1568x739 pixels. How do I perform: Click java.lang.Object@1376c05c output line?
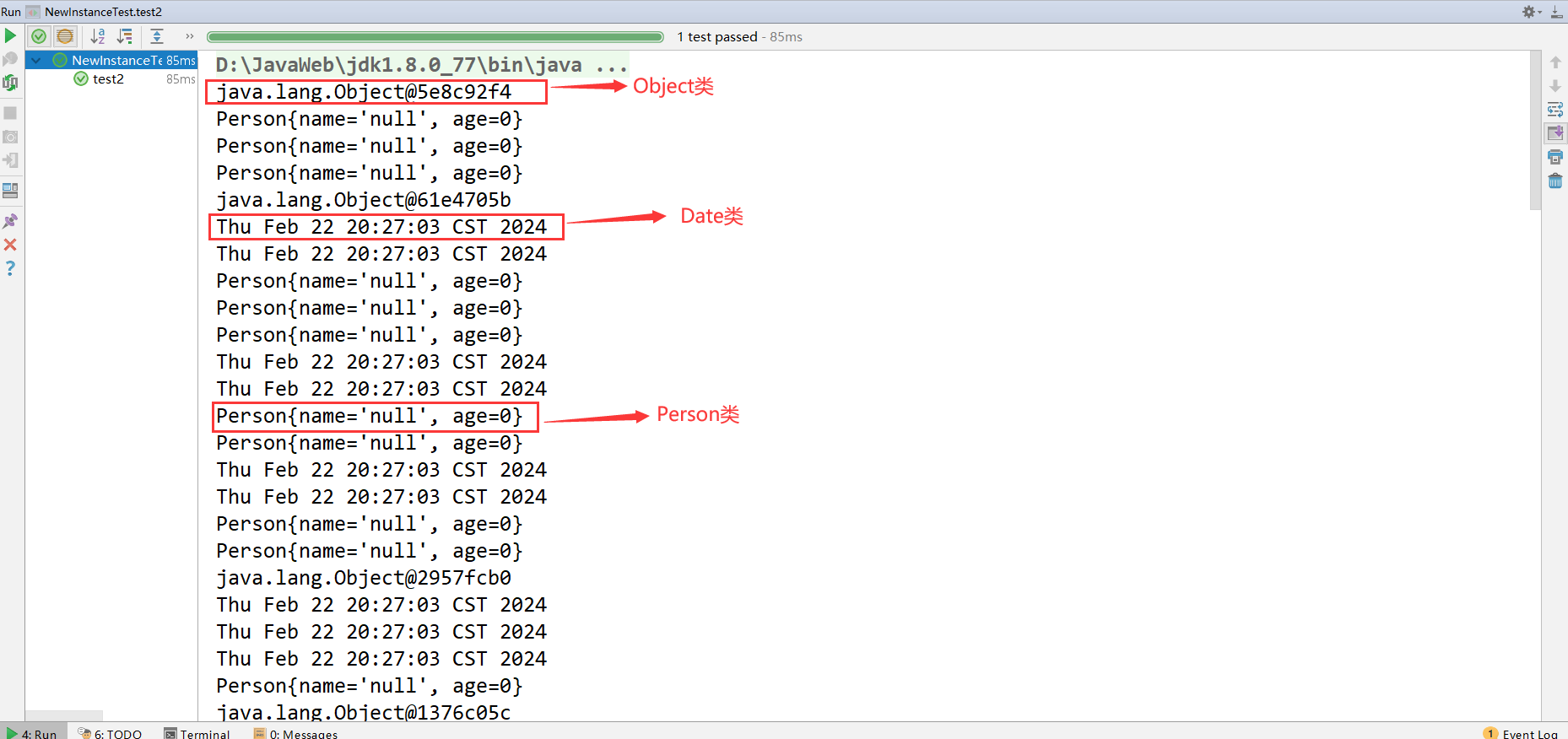(x=364, y=712)
